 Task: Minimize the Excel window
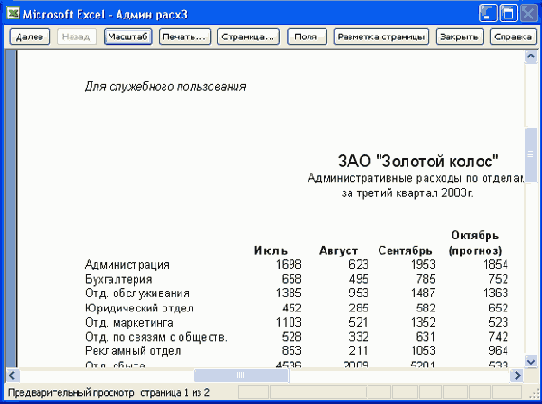[x=488, y=14]
